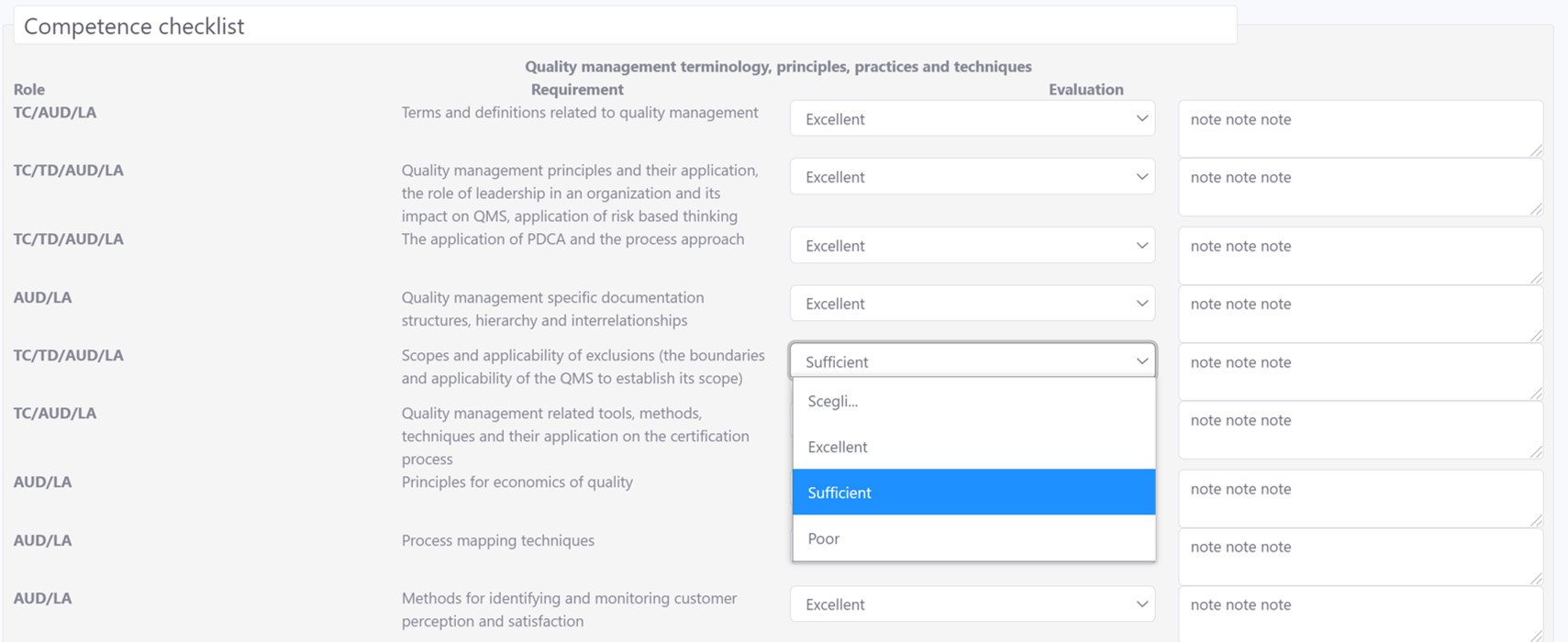Click chevron arrow on PDCA process approach dropdown
Viewport: 1568px width, 642px height.
[x=1141, y=246]
